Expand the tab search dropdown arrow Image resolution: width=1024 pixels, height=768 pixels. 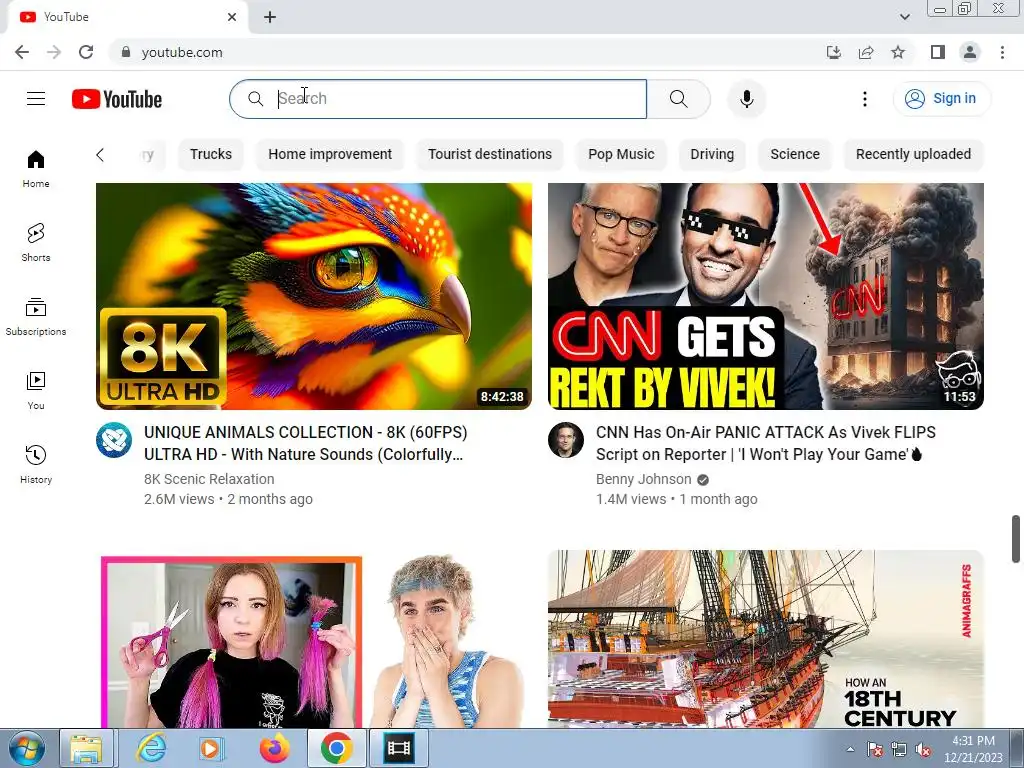[904, 17]
